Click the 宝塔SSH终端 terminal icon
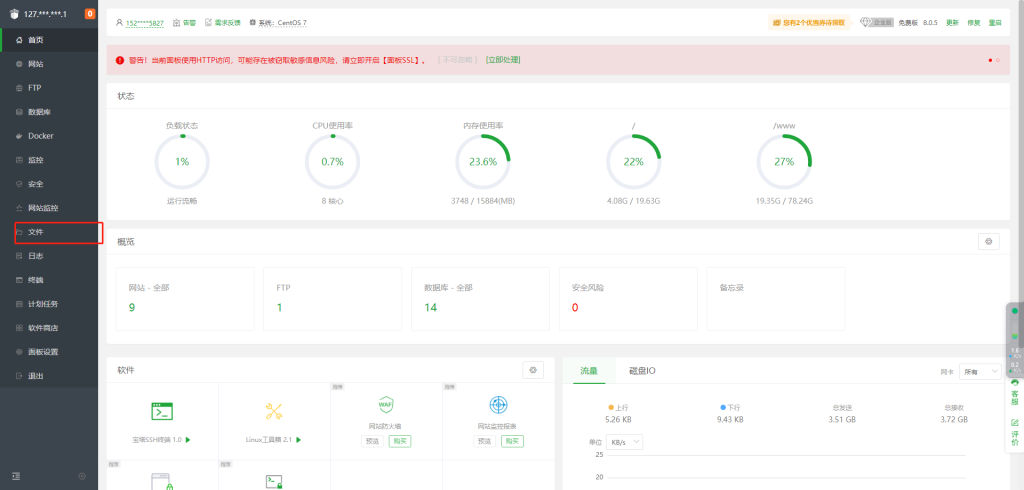The height and width of the screenshot is (490, 1024). (162, 411)
